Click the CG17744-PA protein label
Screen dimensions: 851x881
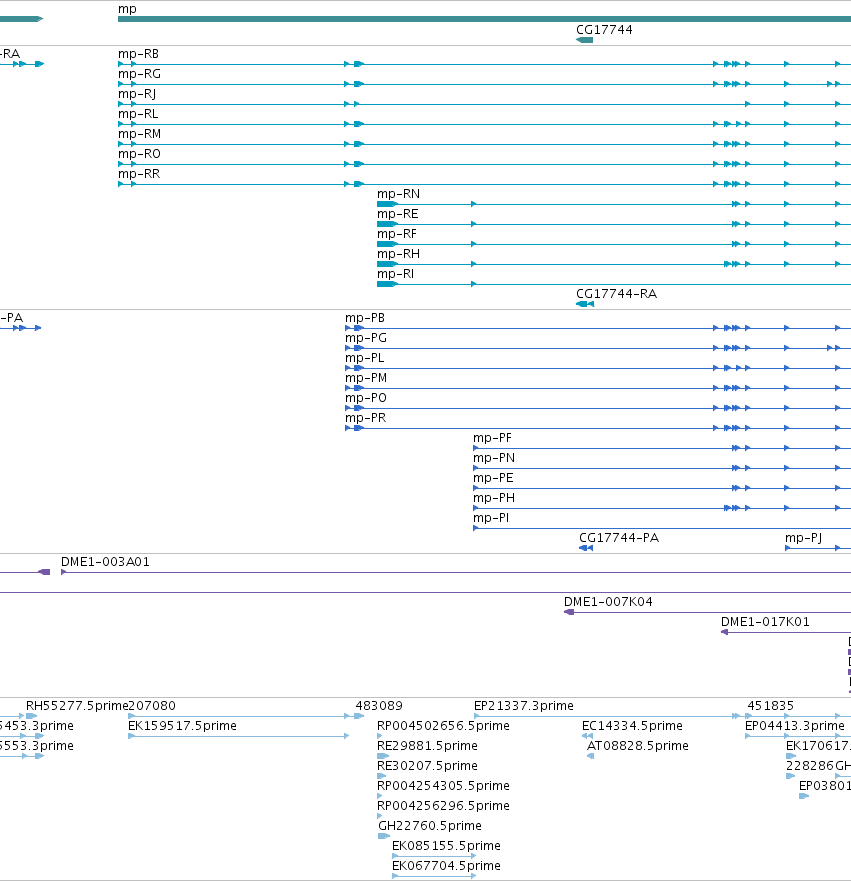coord(619,538)
